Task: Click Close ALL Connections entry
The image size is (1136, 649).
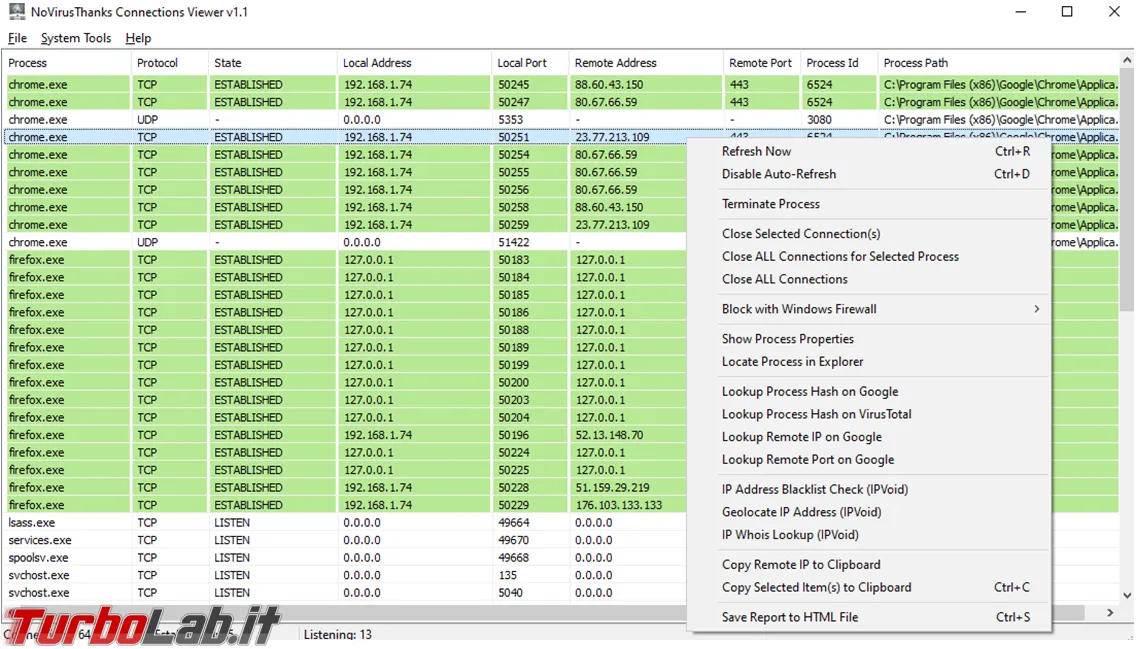Action: [x=868, y=280]
